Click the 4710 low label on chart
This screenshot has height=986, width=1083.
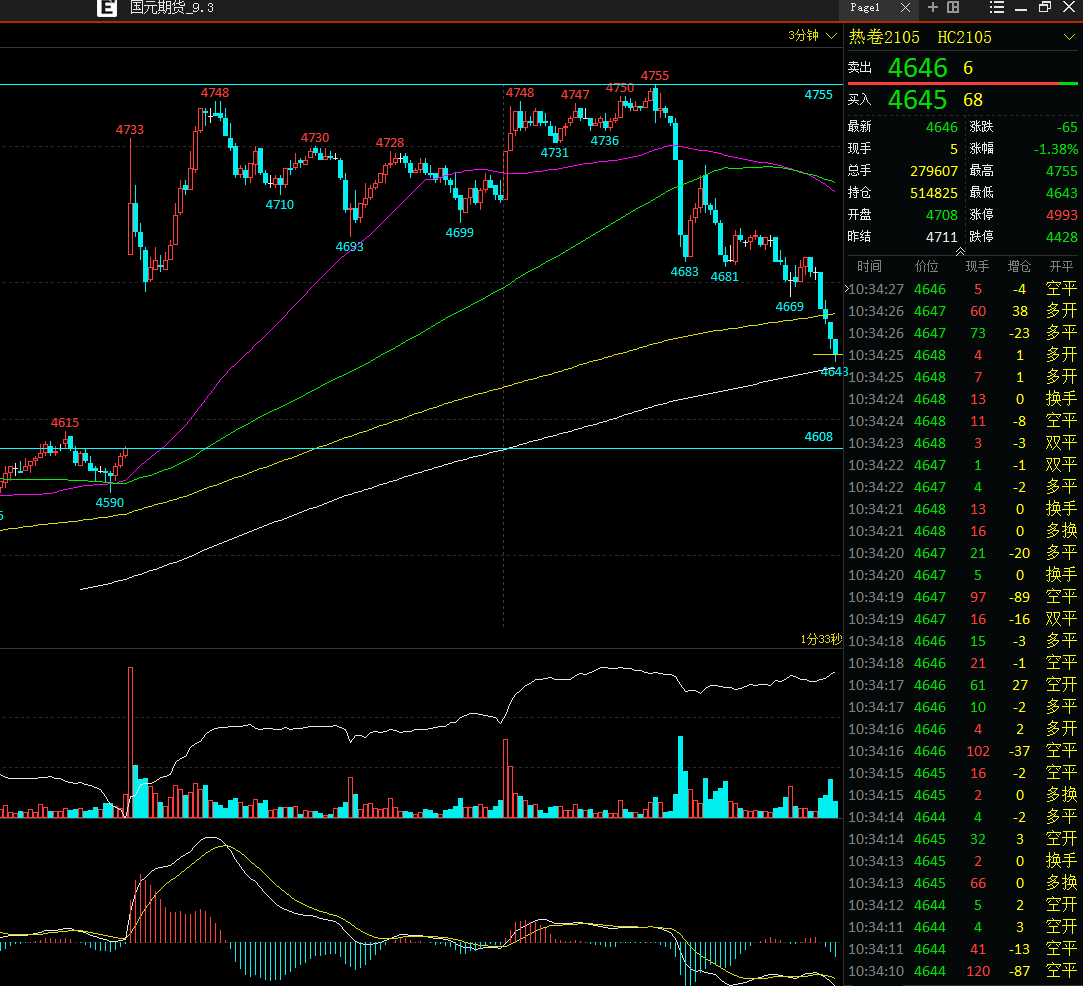coord(280,204)
